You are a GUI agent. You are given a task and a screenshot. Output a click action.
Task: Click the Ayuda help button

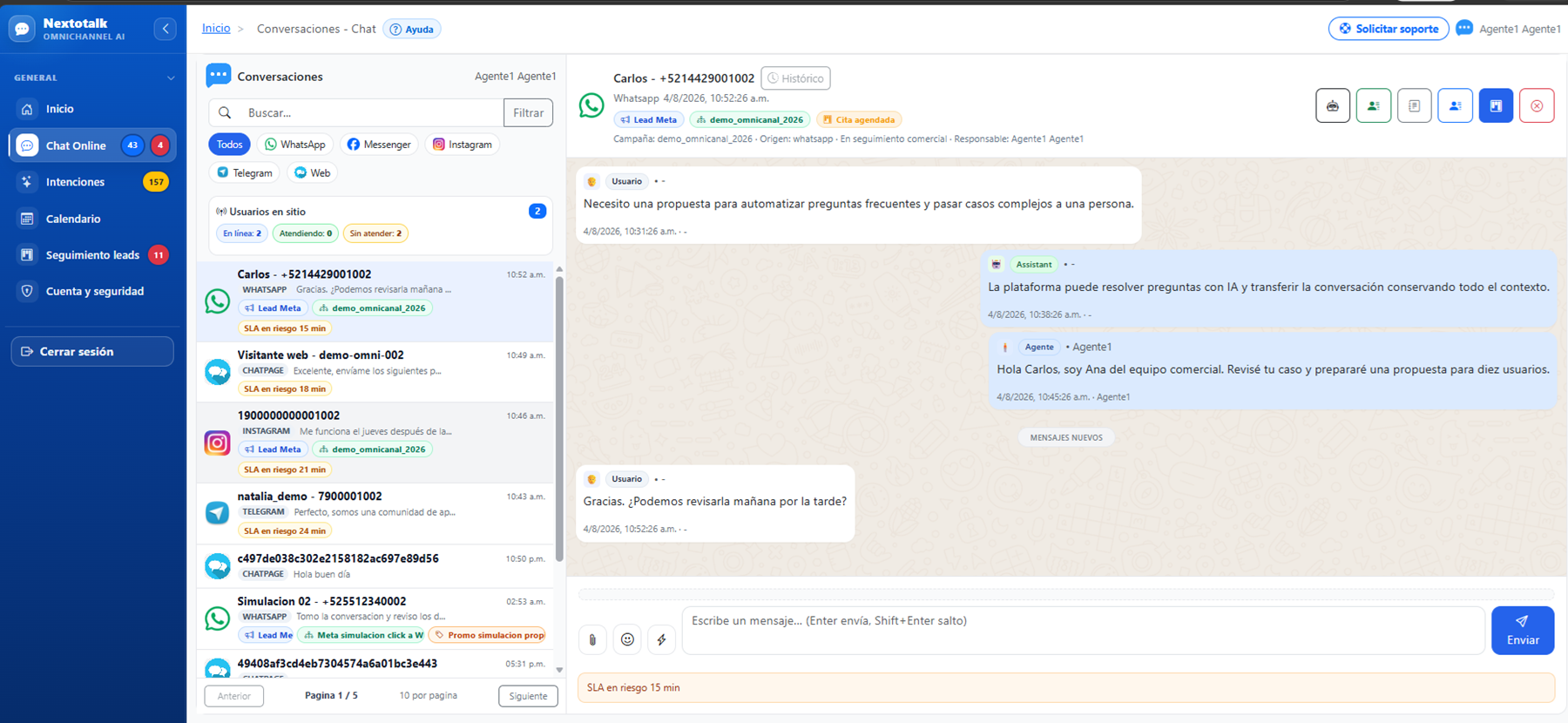[412, 29]
